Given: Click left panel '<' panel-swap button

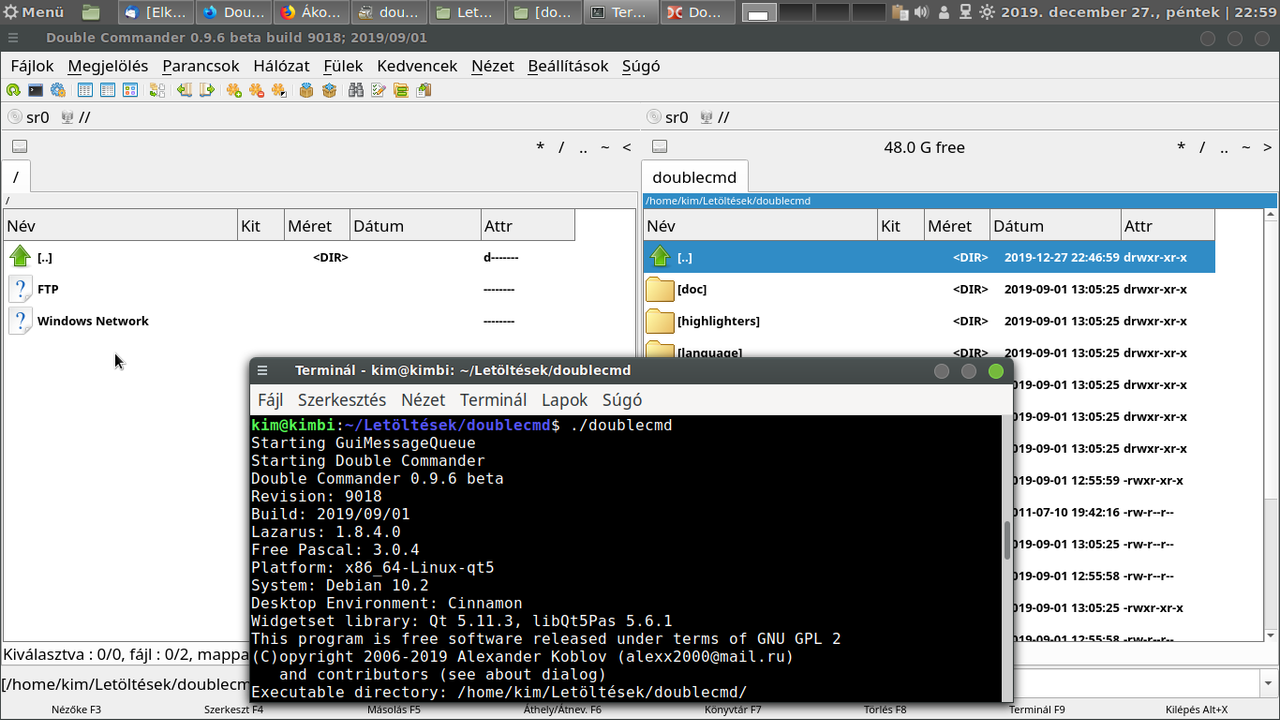Looking at the screenshot, I should (x=627, y=148).
